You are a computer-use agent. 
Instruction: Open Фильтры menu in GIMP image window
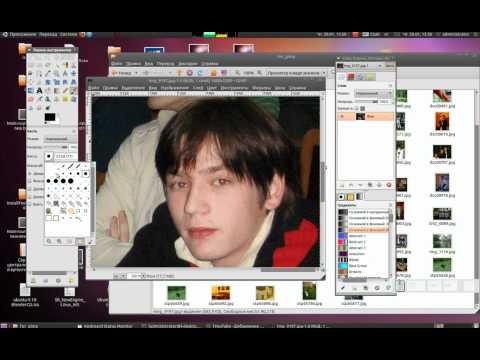[261, 88]
